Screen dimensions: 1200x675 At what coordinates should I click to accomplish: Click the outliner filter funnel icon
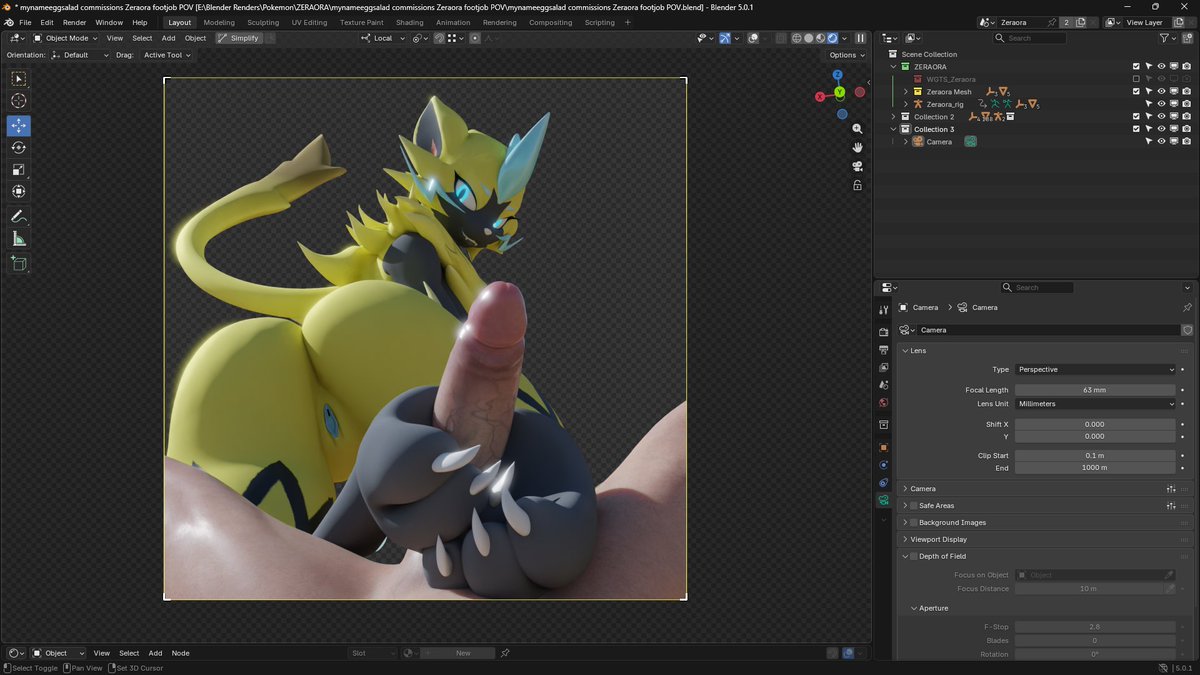tap(1164, 38)
